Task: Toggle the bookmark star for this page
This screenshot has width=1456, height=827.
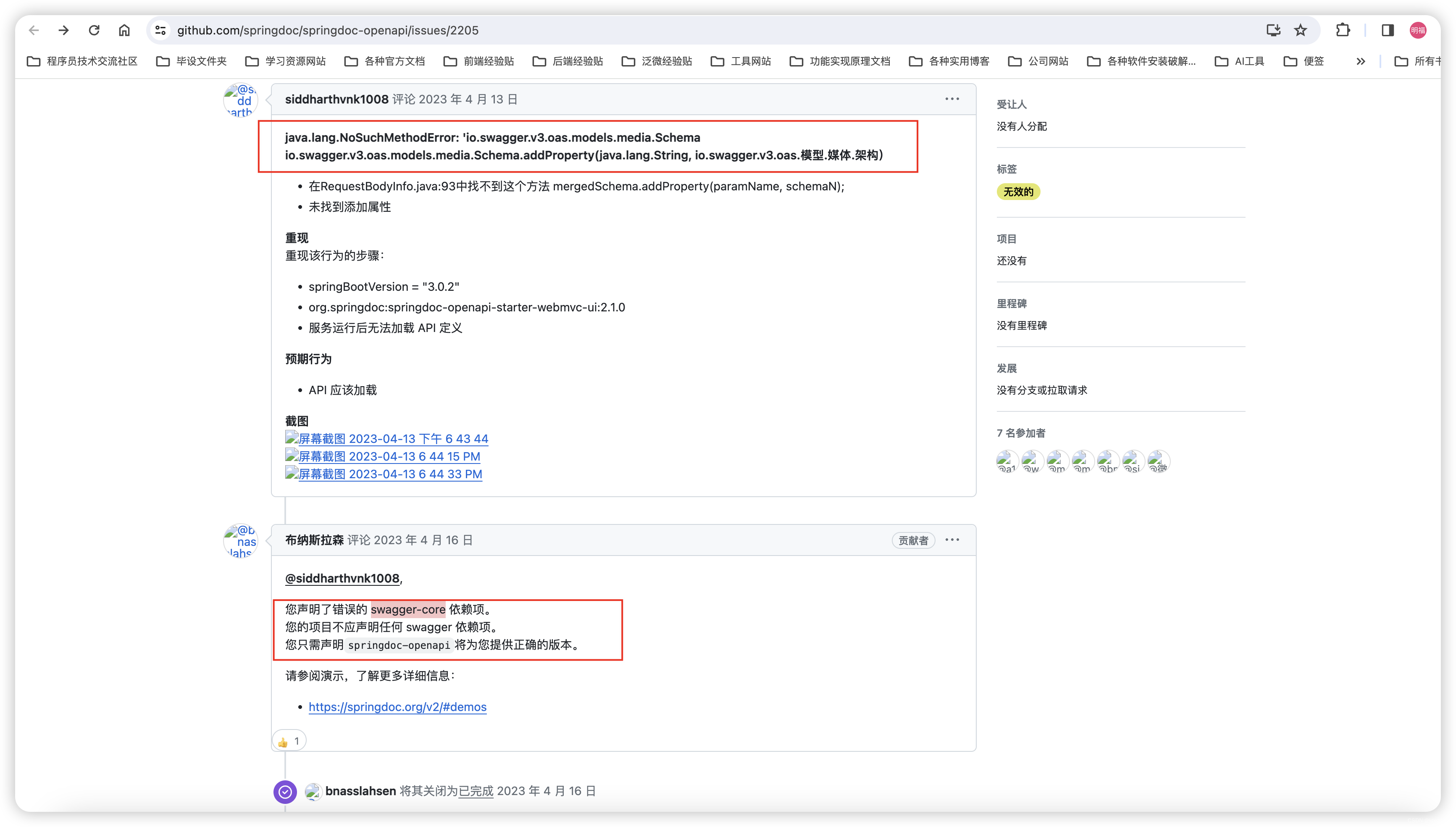Action: [x=1301, y=30]
